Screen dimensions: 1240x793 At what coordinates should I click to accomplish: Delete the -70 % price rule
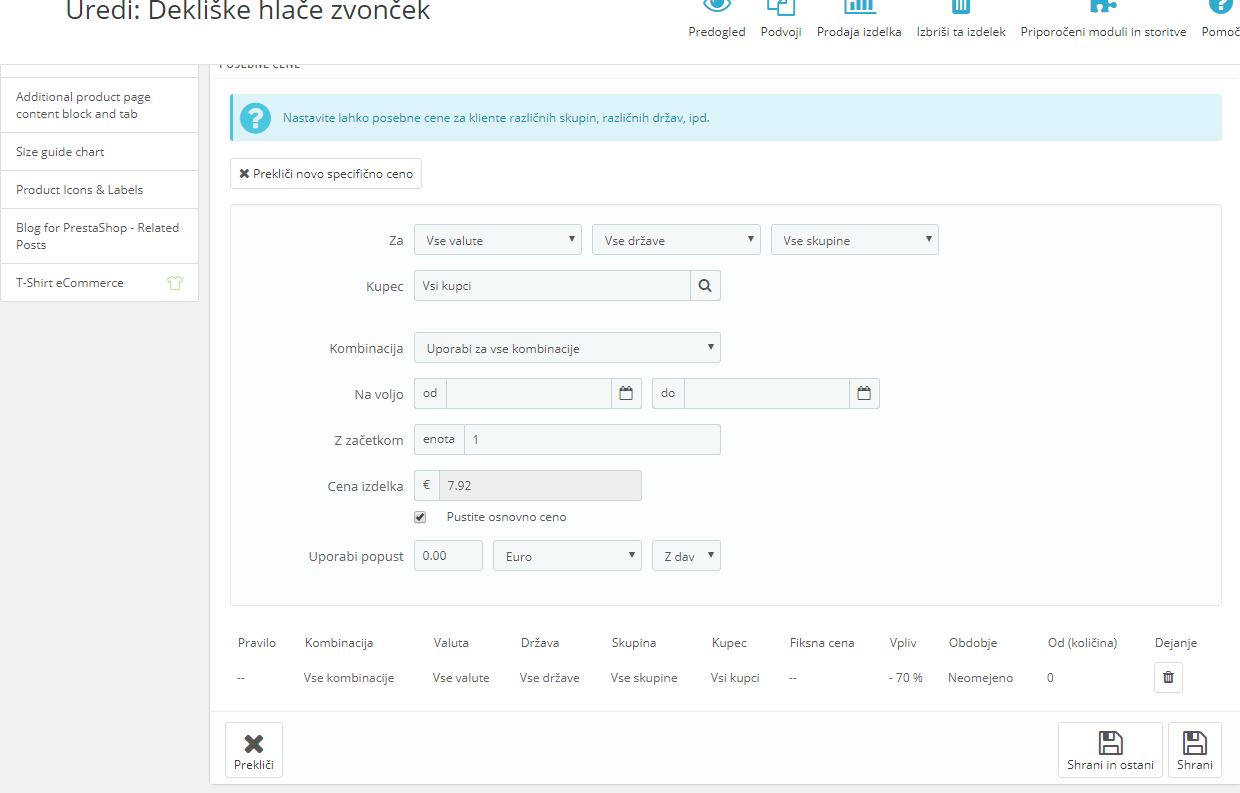click(x=1168, y=678)
